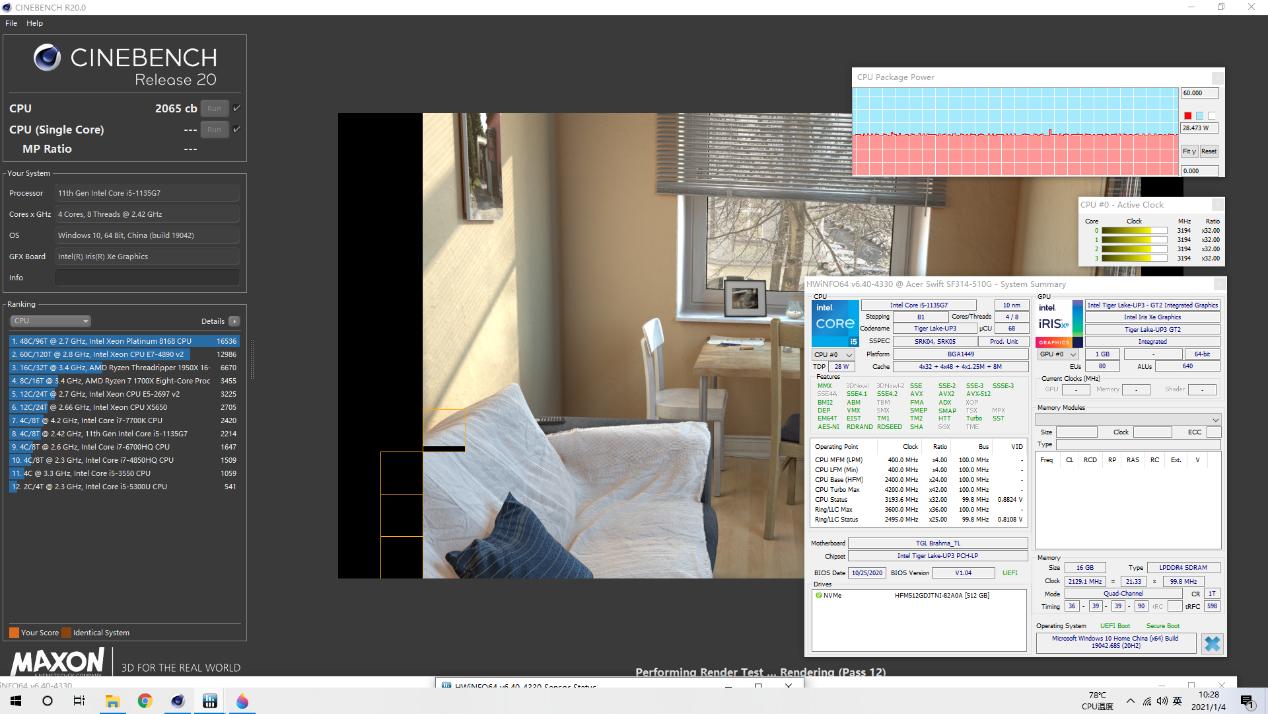Click the CPU Single Core Run button

tap(213, 129)
